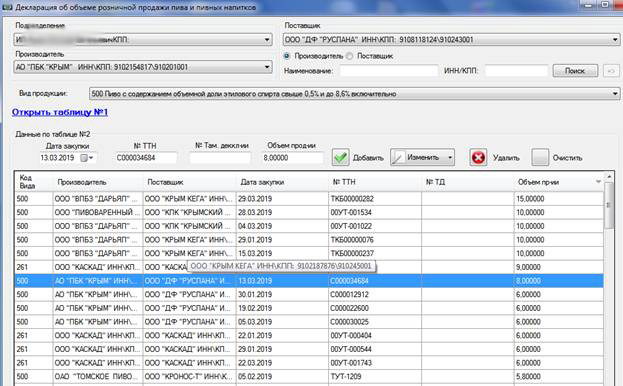
Task: Select the highlighted row C000034684
Action: pos(309,281)
